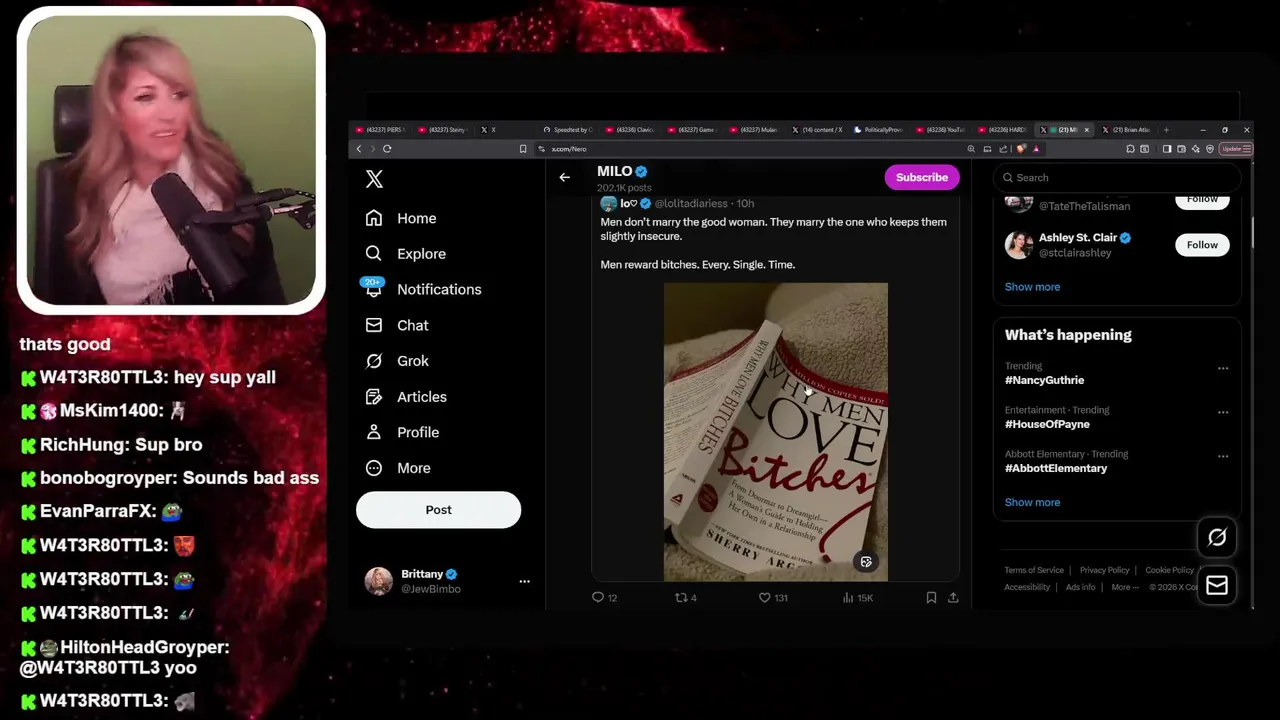Open the #AbbottElementary trending topic
Viewport: 1280px width, 720px height.
(1056, 468)
